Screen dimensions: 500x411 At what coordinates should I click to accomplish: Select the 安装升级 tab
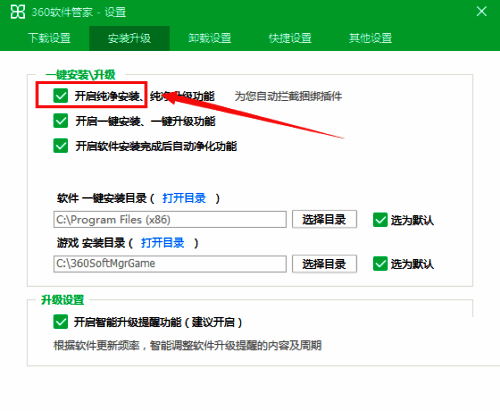129,38
